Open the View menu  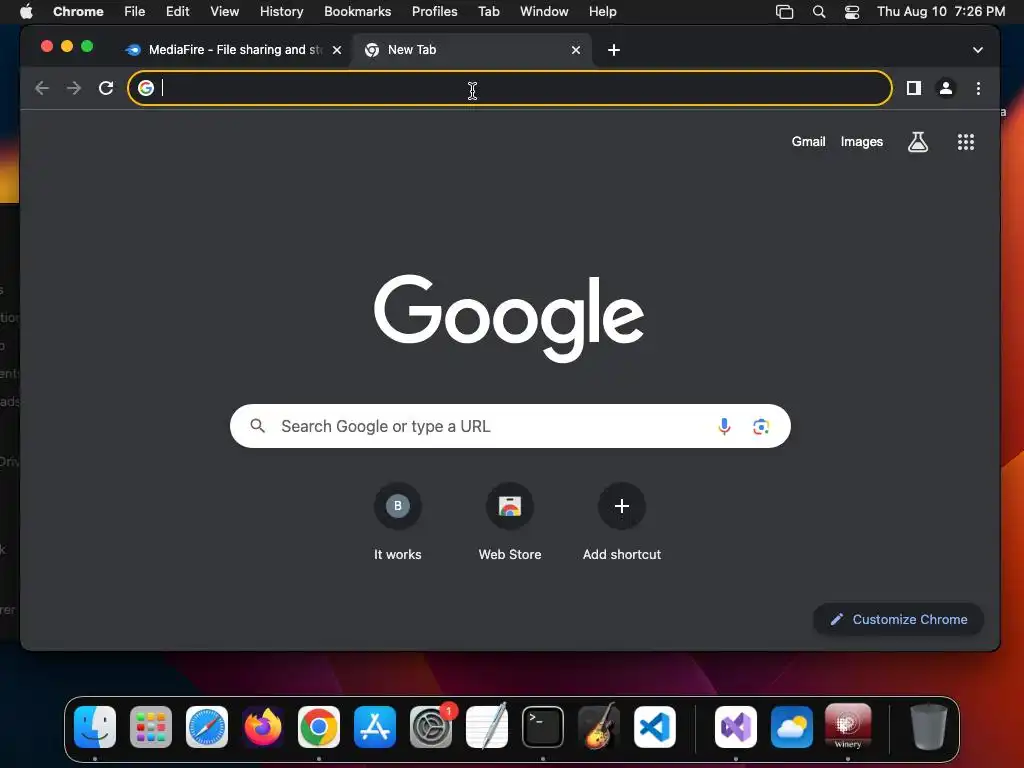(x=225, y=12)
